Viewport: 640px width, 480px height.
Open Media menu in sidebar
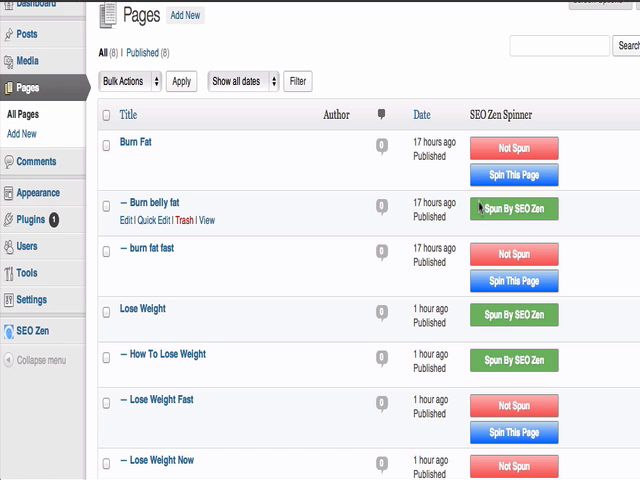pos(27,61)
